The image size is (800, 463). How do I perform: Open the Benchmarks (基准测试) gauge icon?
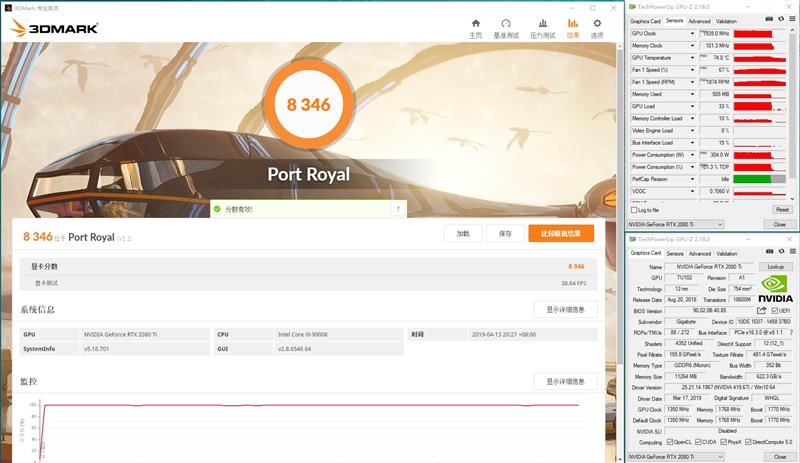pos(506,23)
